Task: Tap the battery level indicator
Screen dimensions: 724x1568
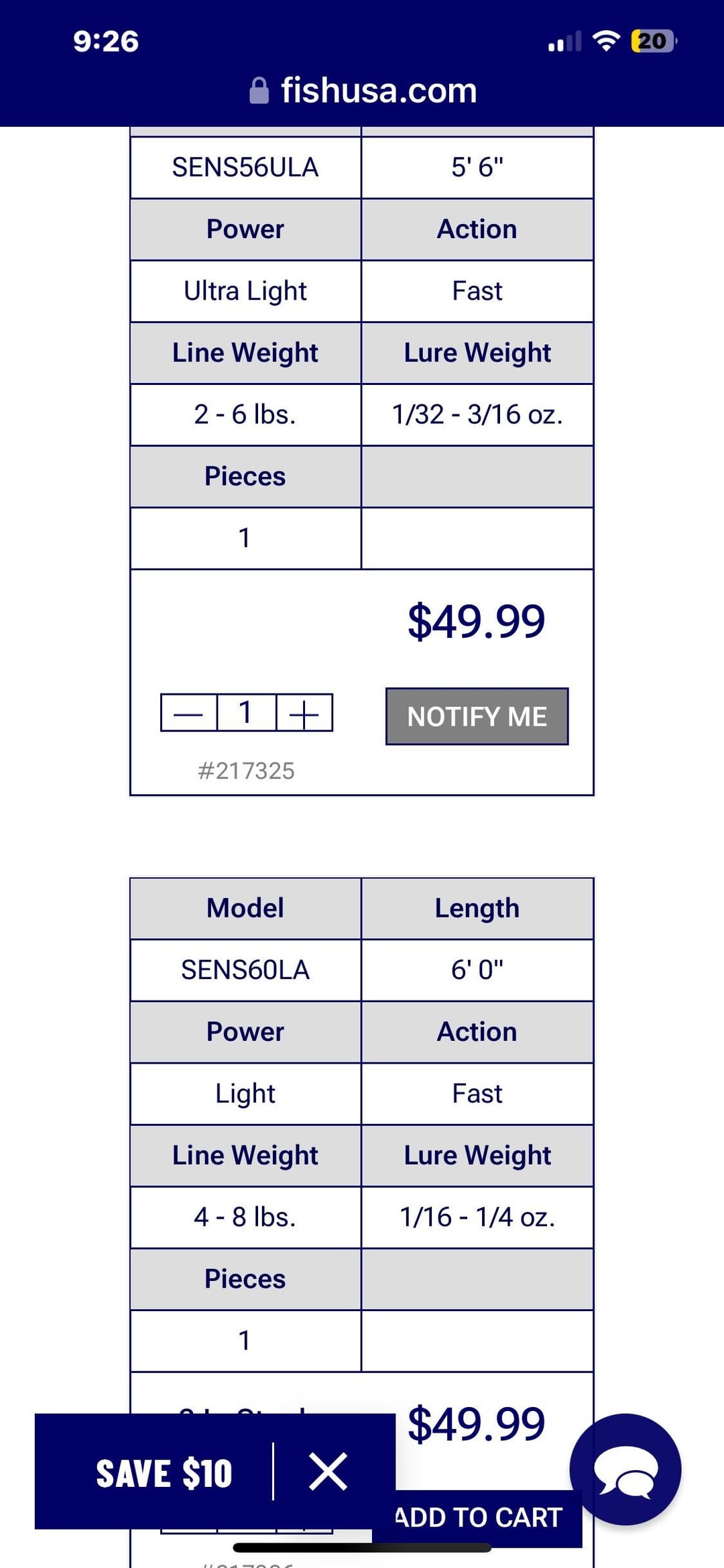Action: coord(653,41)
